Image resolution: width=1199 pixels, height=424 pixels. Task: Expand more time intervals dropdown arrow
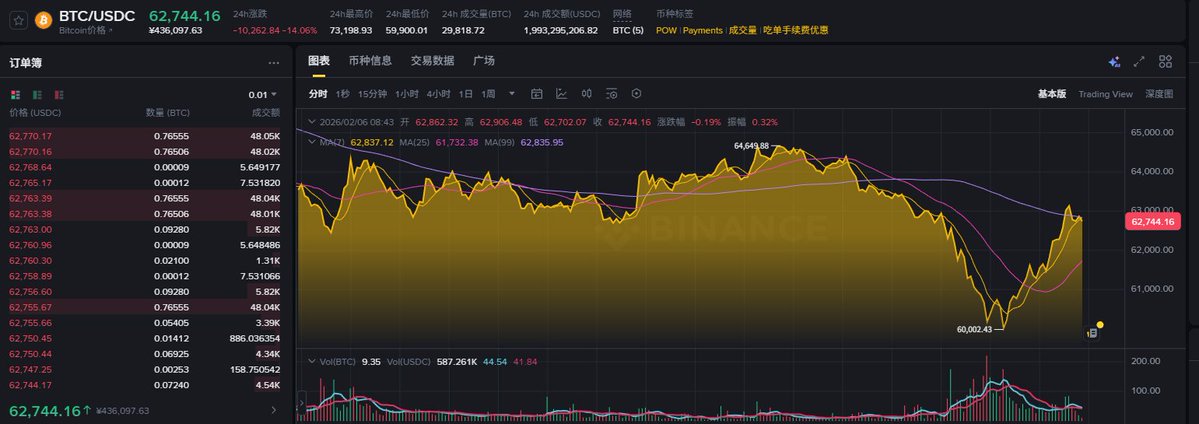point(512,94)
